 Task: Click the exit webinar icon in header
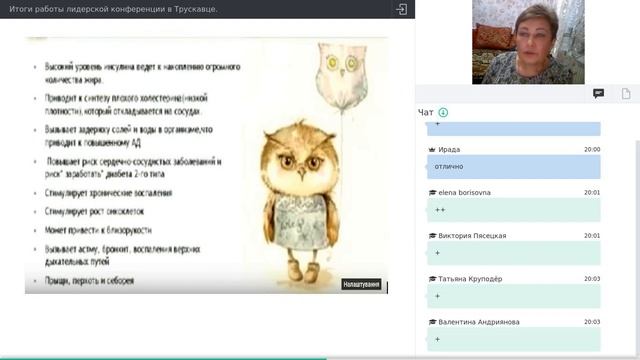pos(401,9)
